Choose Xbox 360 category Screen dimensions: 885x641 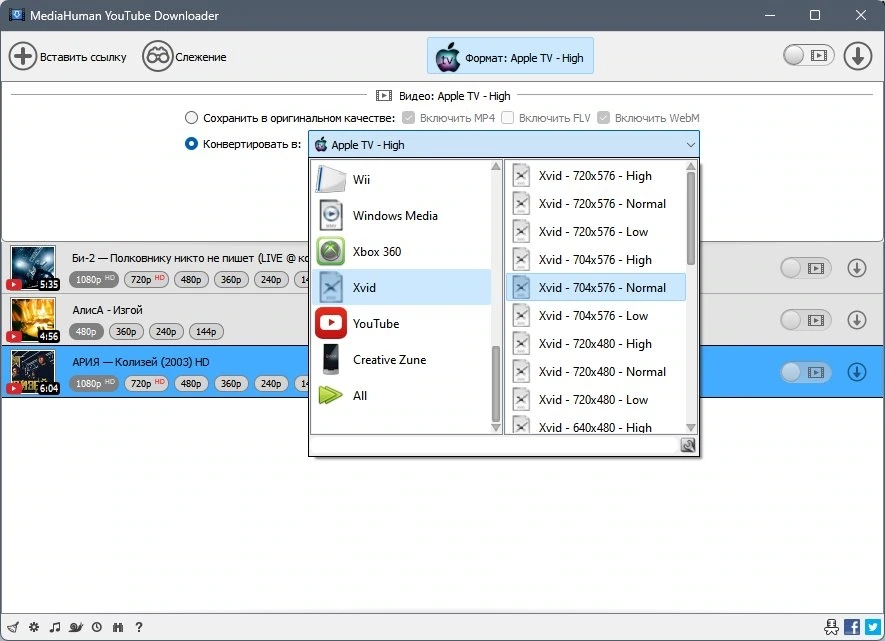pyautogui.click(x=402, y=252)
